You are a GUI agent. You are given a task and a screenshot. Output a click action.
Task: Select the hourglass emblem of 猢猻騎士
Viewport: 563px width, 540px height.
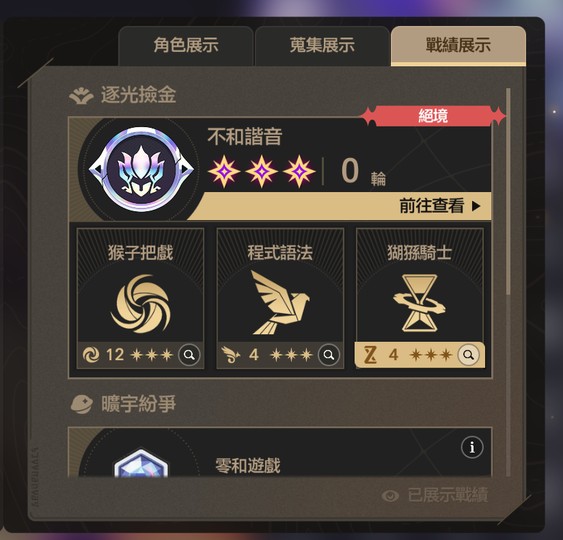[x=419, y=303]
